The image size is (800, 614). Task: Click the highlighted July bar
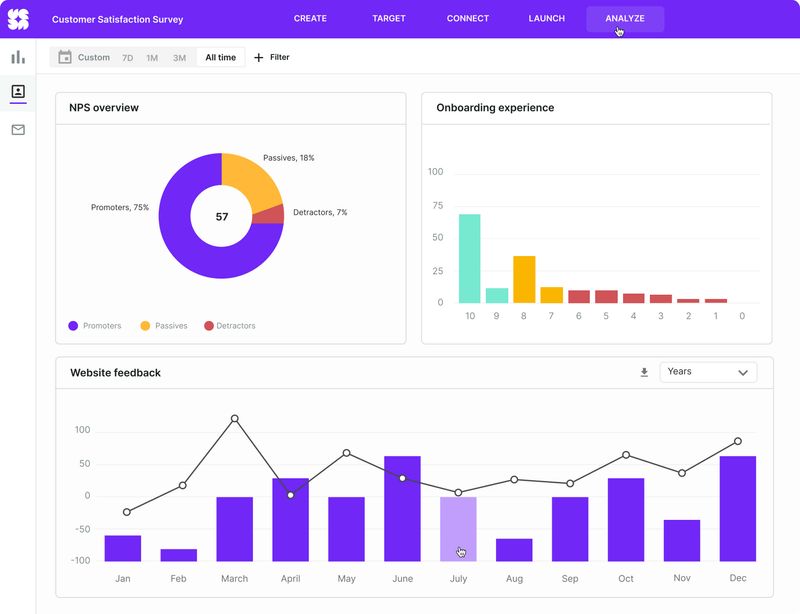click(x=458, y=529)
